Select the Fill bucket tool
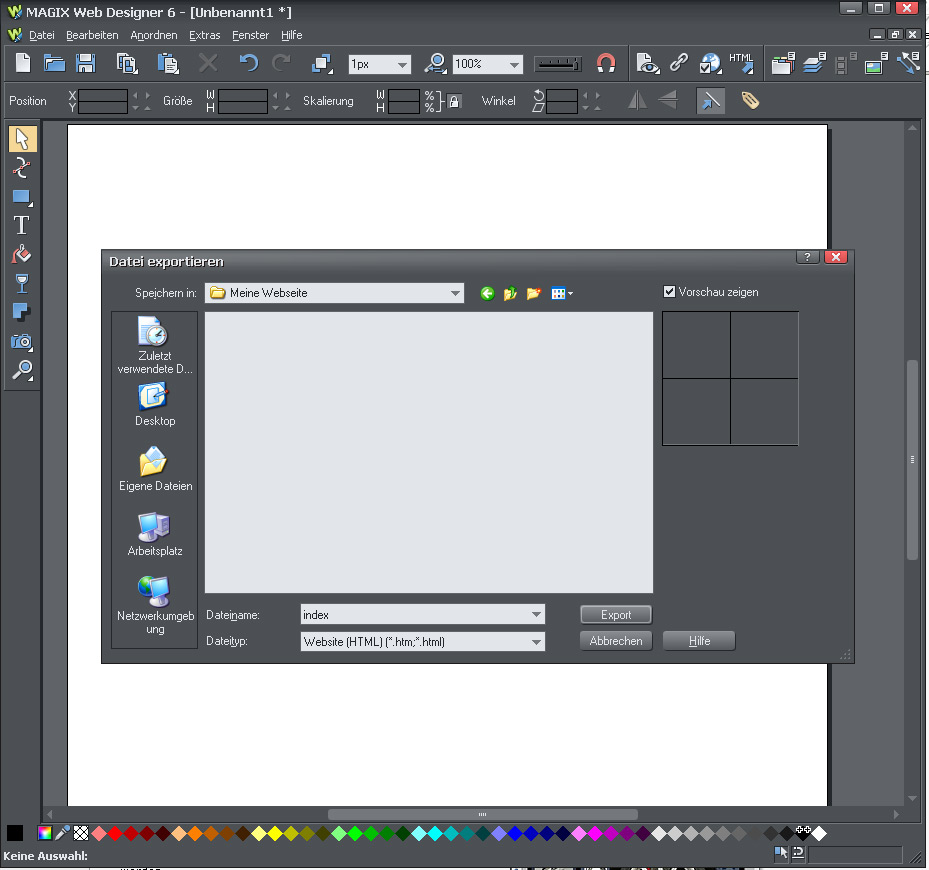 click(22, 255)
